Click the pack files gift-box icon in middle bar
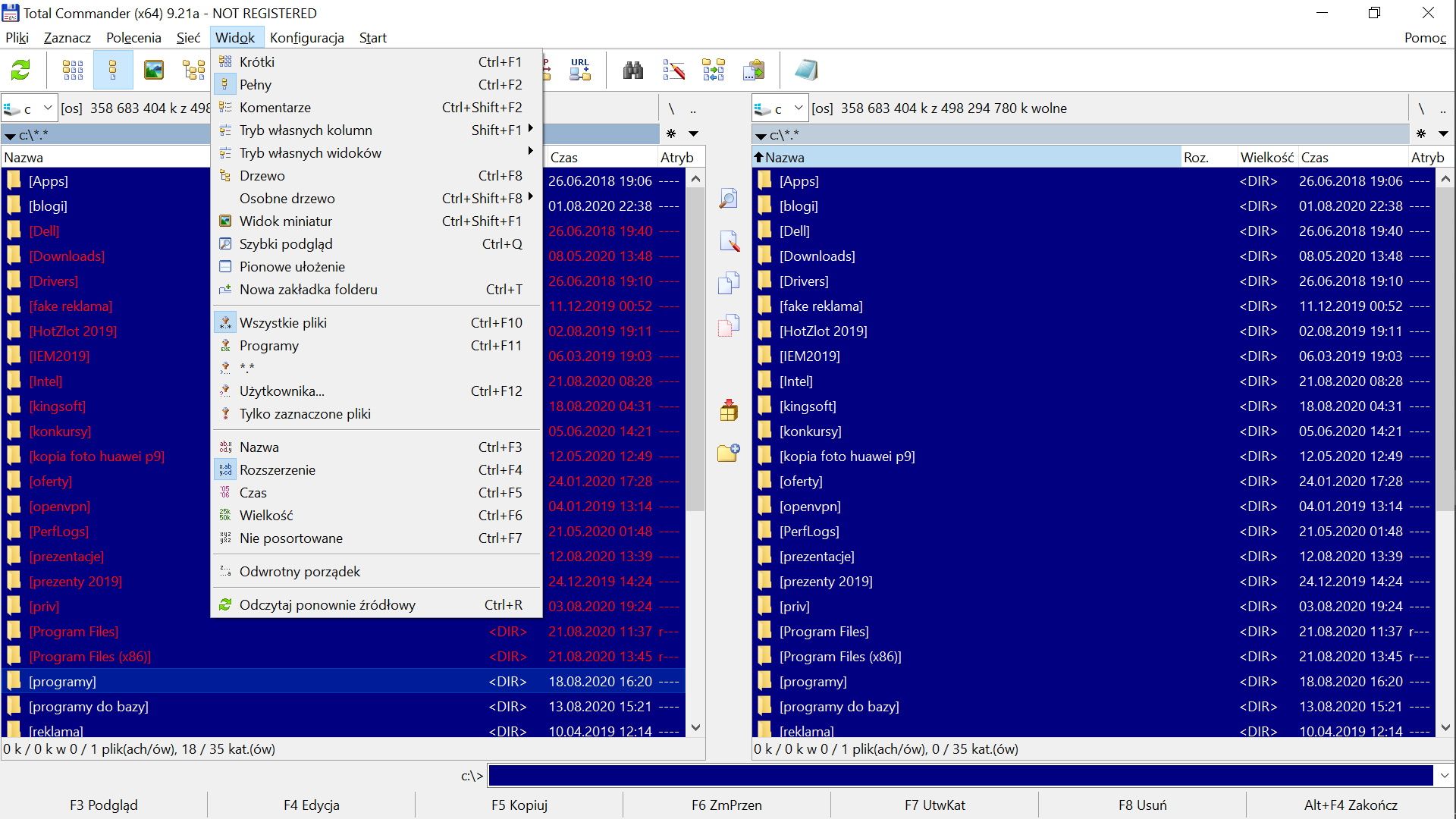1456x819 pixels. [729, 410]
